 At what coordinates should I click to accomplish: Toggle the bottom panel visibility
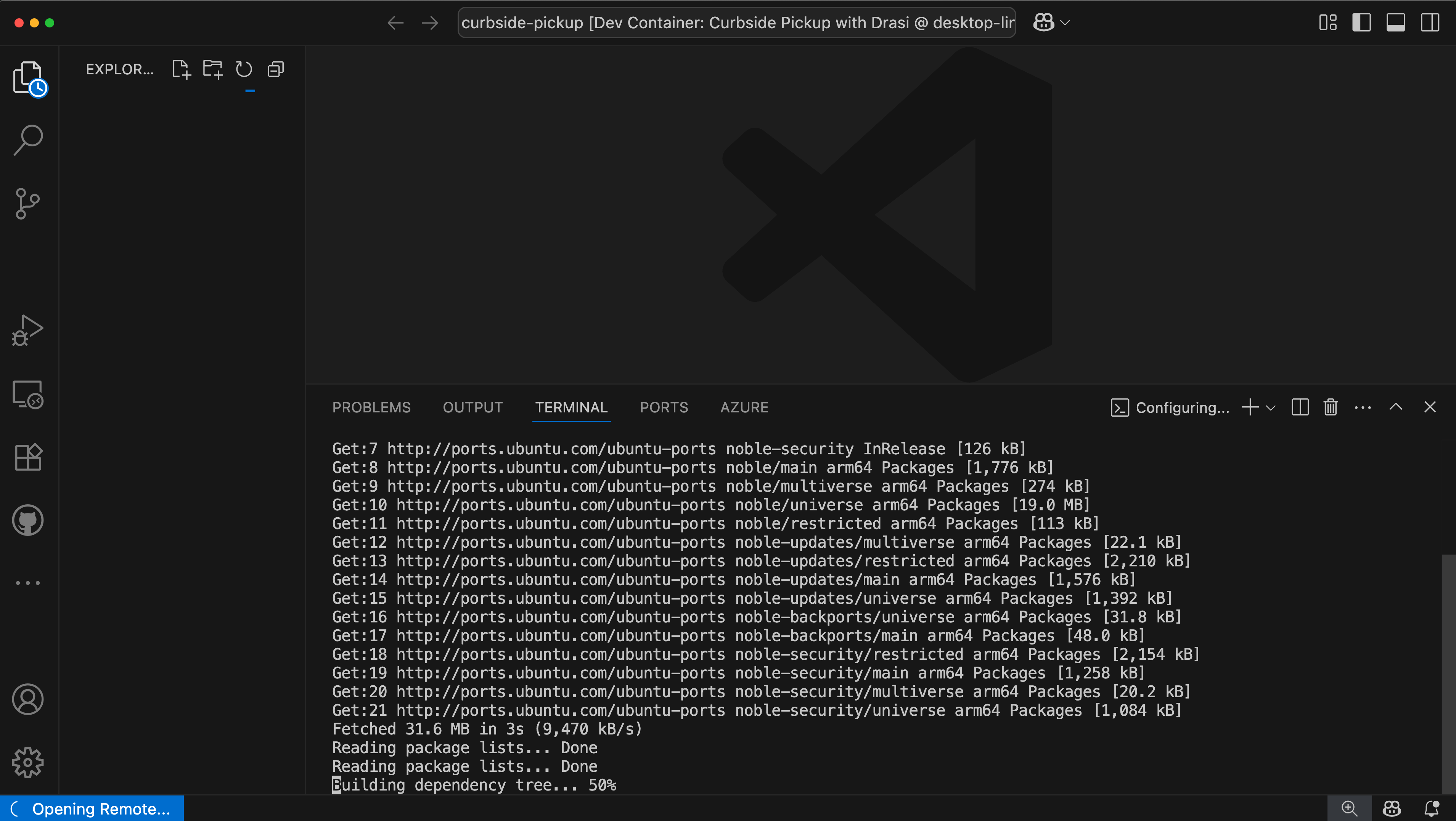pos(1396,22)
